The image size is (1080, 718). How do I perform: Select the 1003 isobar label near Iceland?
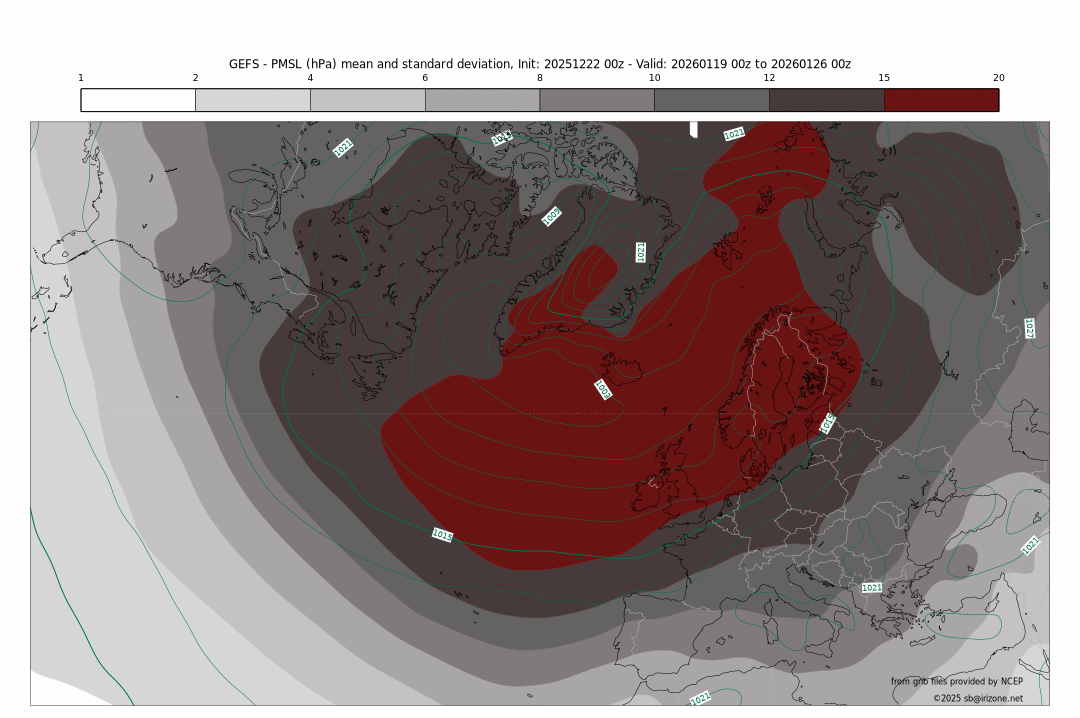(x=603, y=389)
